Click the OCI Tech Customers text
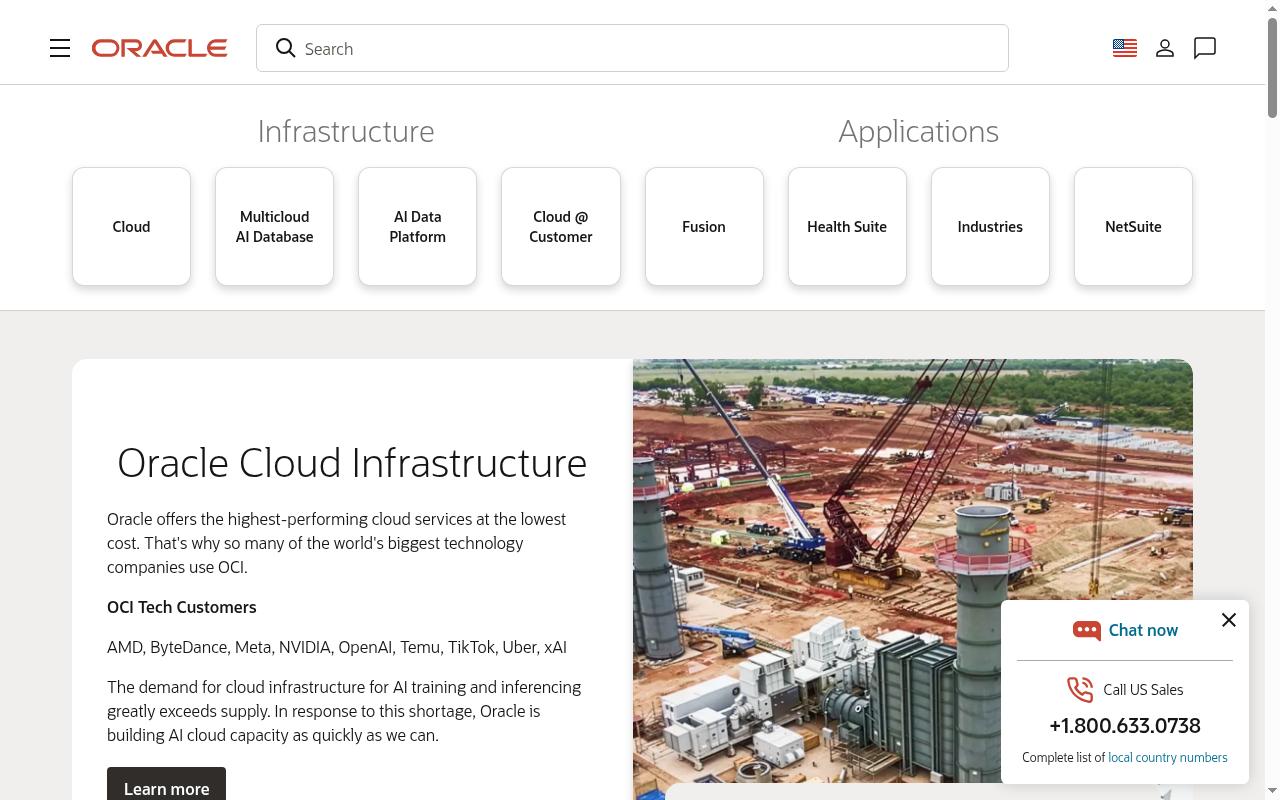1280x800 pixels. tap(181, 607)
